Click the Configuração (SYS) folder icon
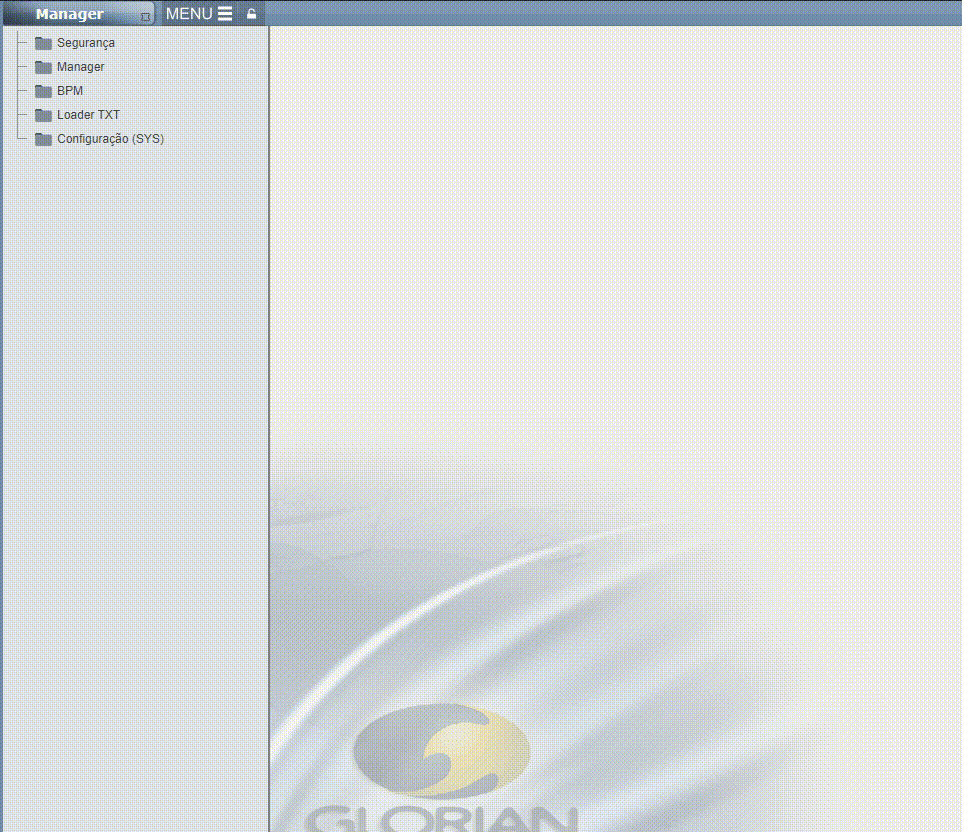Viewport: 962px width, 832px height. tap(43, 139)
